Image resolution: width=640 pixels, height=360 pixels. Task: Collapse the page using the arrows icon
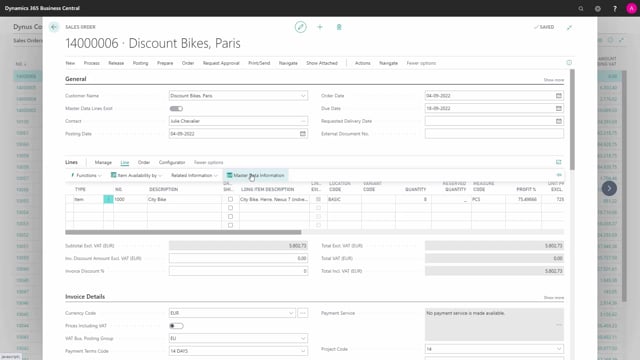coord(569,27)
